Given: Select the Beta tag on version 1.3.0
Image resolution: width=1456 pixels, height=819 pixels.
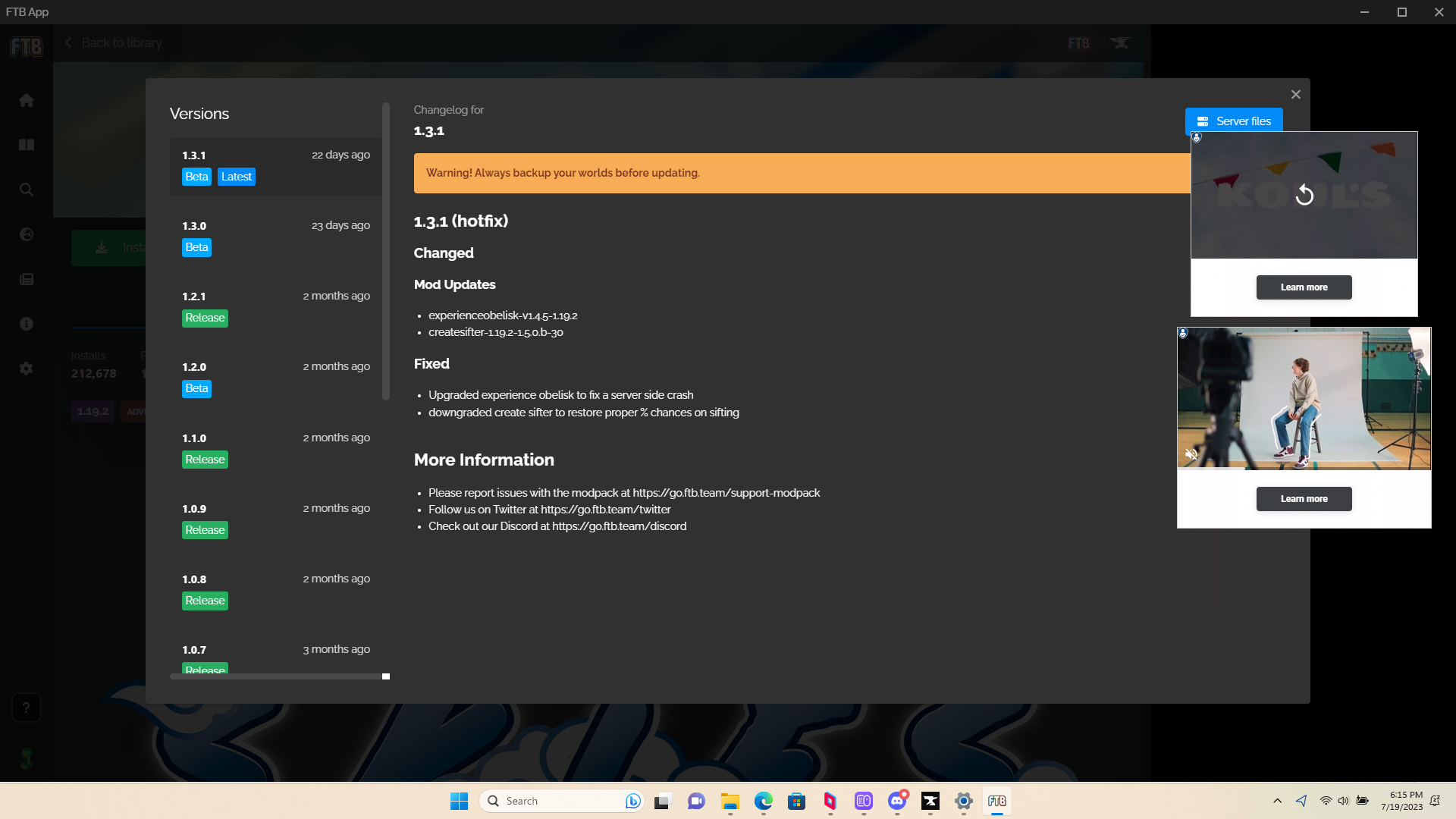Looking at the screenshot, I should pyautogui.click(x=196, y=246).
